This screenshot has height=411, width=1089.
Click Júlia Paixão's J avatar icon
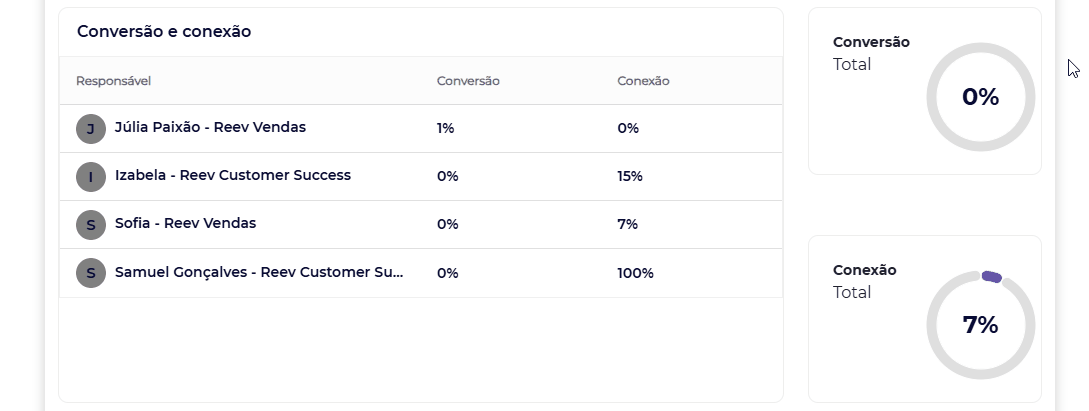pyautogui.click(x=91, y=129)
